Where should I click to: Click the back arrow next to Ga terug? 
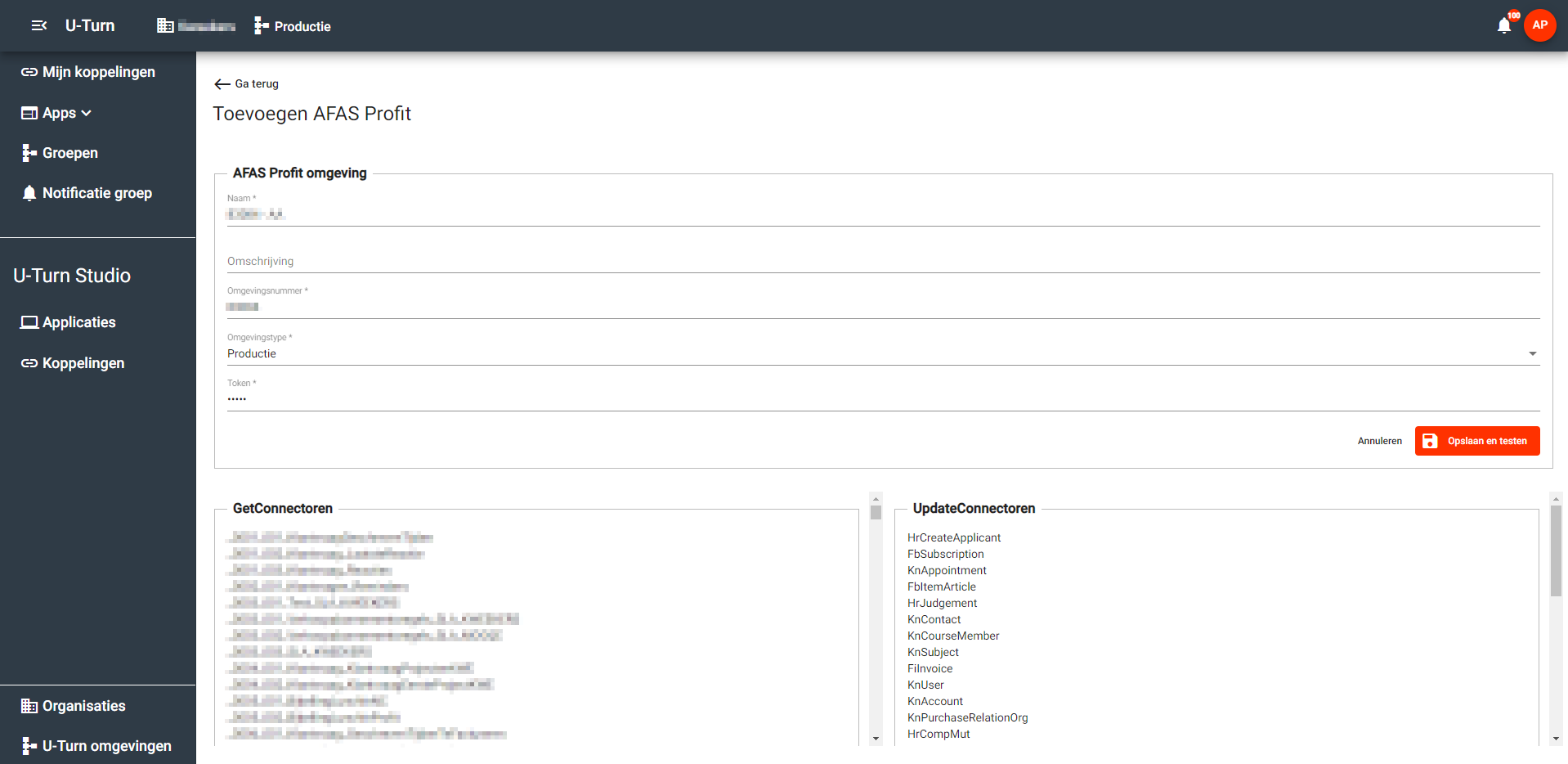pos(222,84)
